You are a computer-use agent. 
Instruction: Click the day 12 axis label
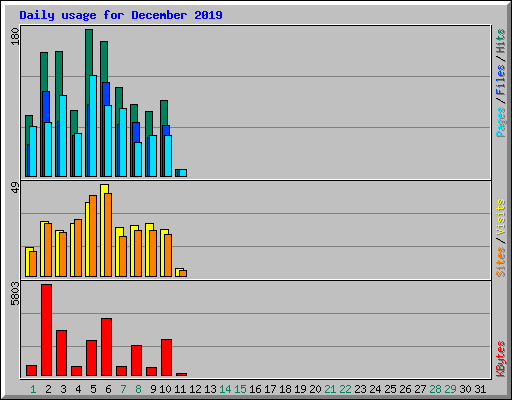tap(195, 389)
